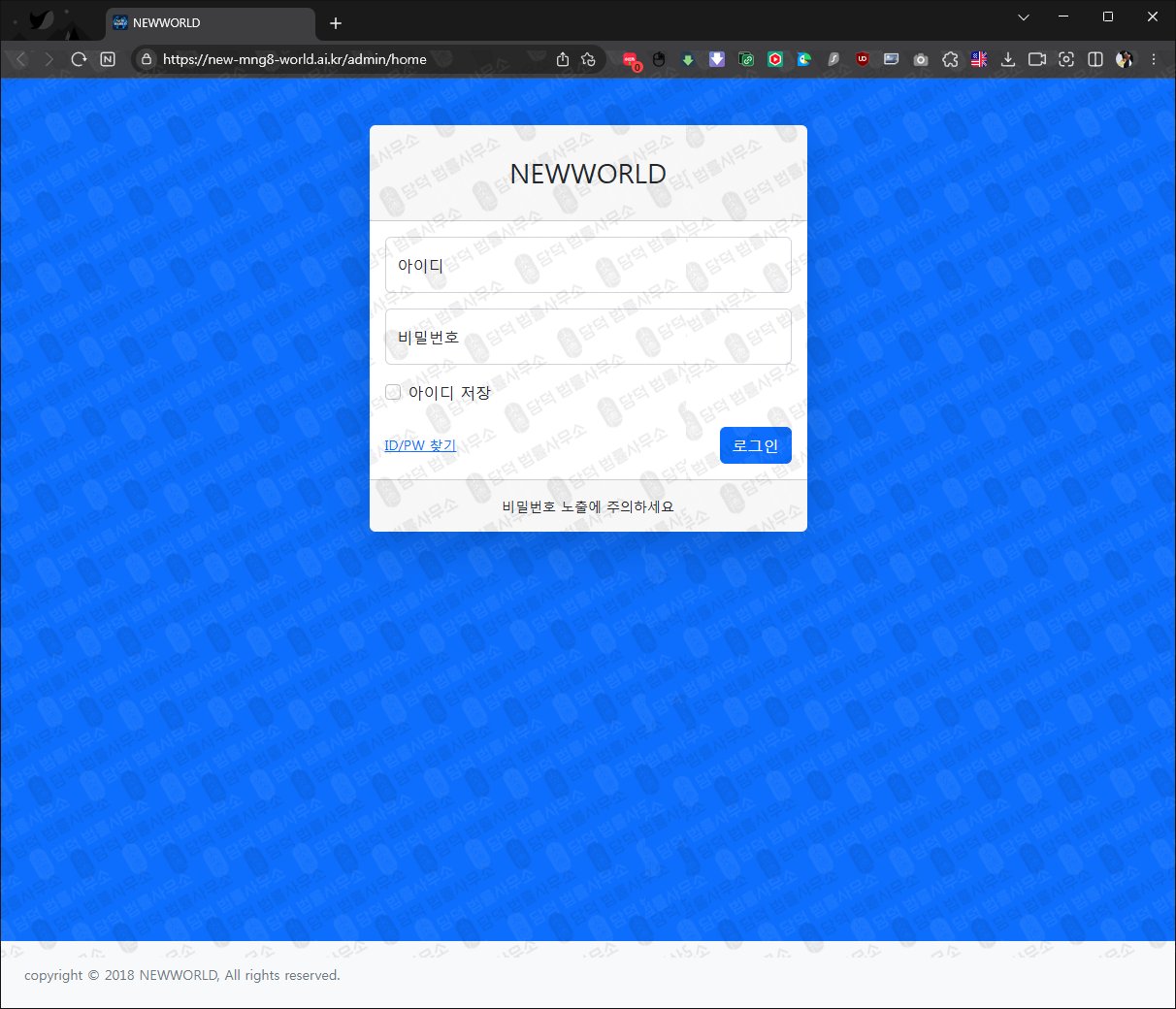This screenshot has width=1176, height=1009.
Task: Minimize the browser window
Action: tap(1064, 17)
